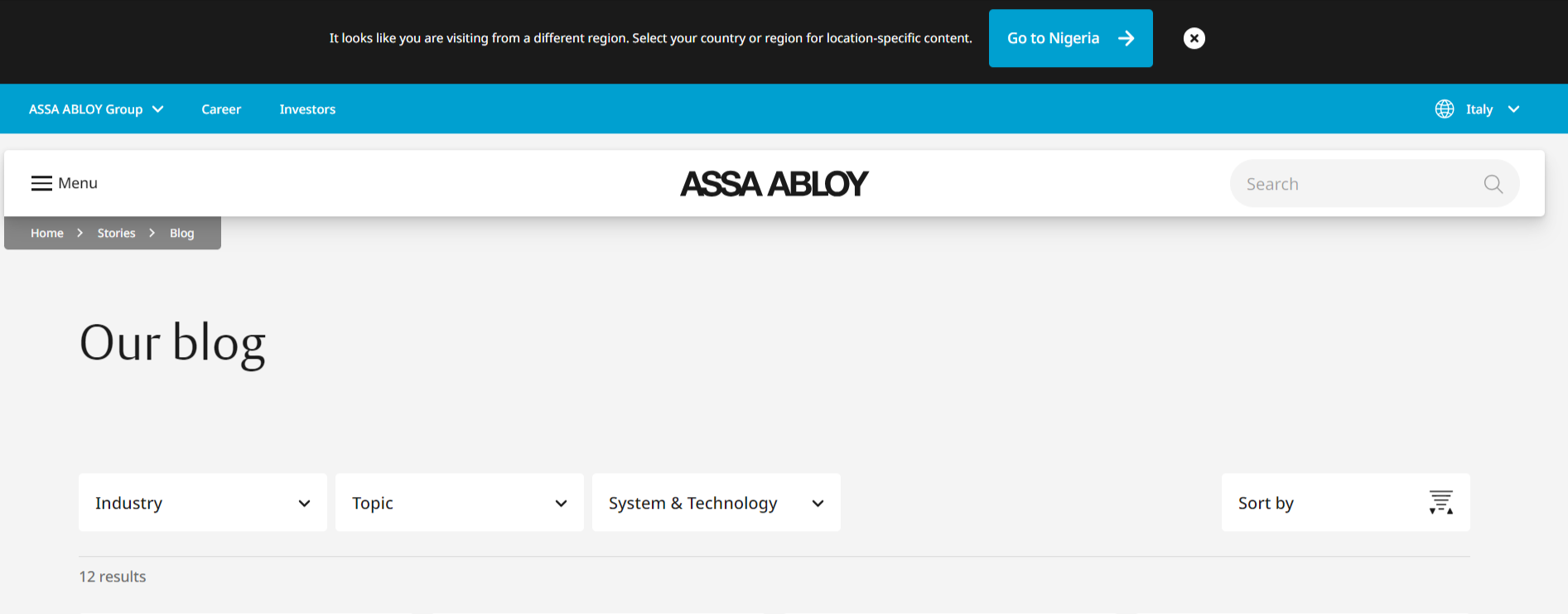This screenshot has width=1568, height=614.
Task: Click the ASSA ABLOY logo
Action: [774, 183]
